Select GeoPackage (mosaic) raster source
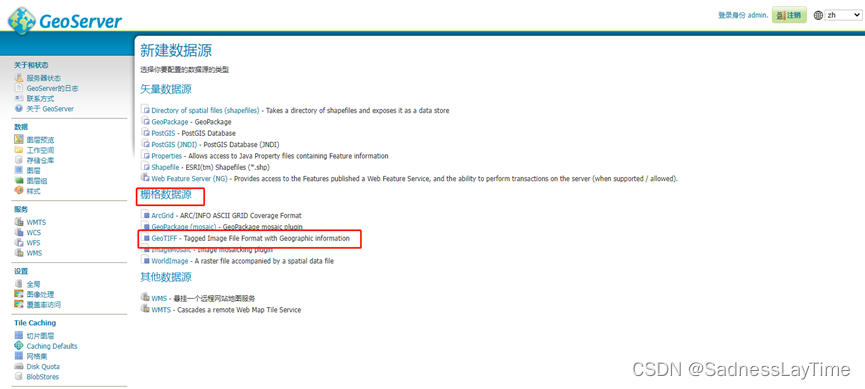This screenshot has width=865, height=389. coord(183,227)
